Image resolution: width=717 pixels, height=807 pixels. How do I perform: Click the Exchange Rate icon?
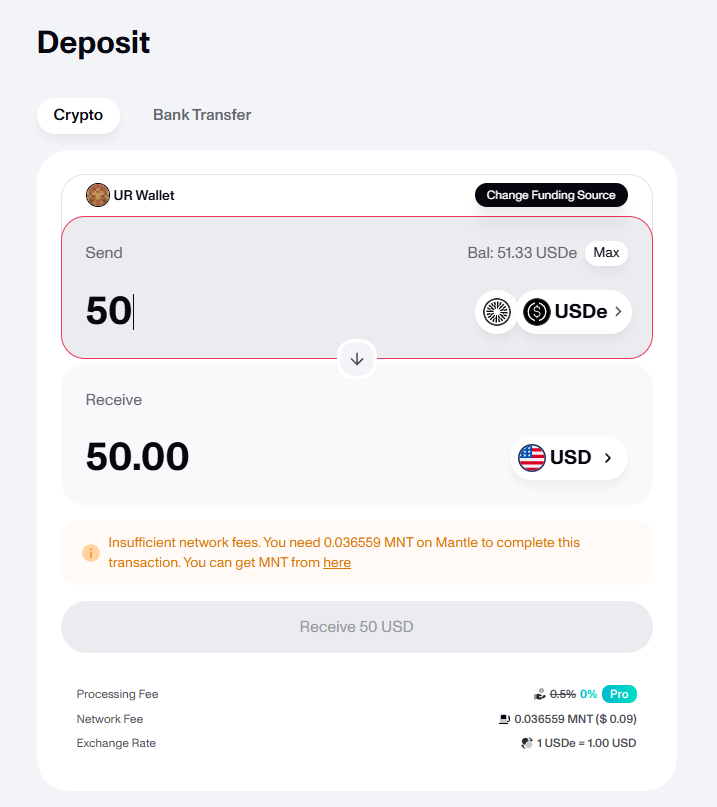click(x=527, y=743)
